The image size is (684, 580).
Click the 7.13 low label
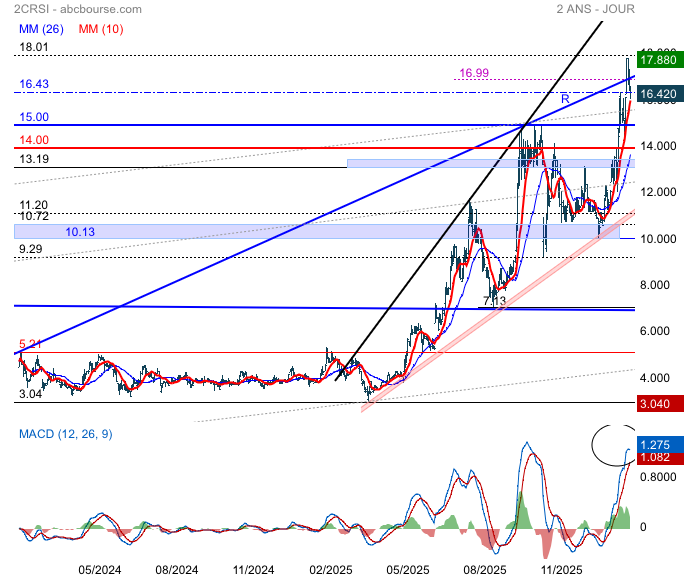pos(494,300)
